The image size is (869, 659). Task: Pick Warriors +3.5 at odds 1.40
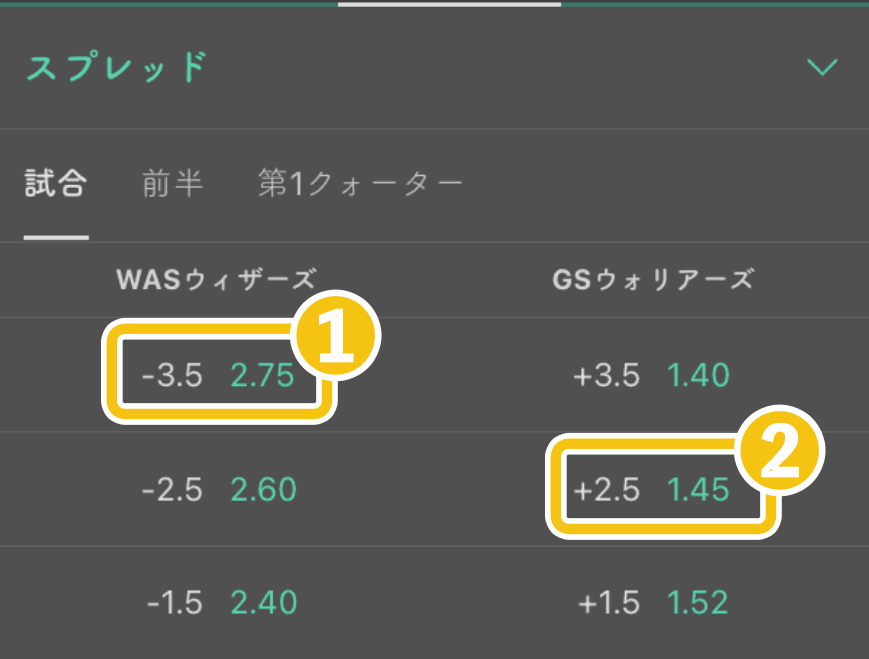click(x=651, y=375)
